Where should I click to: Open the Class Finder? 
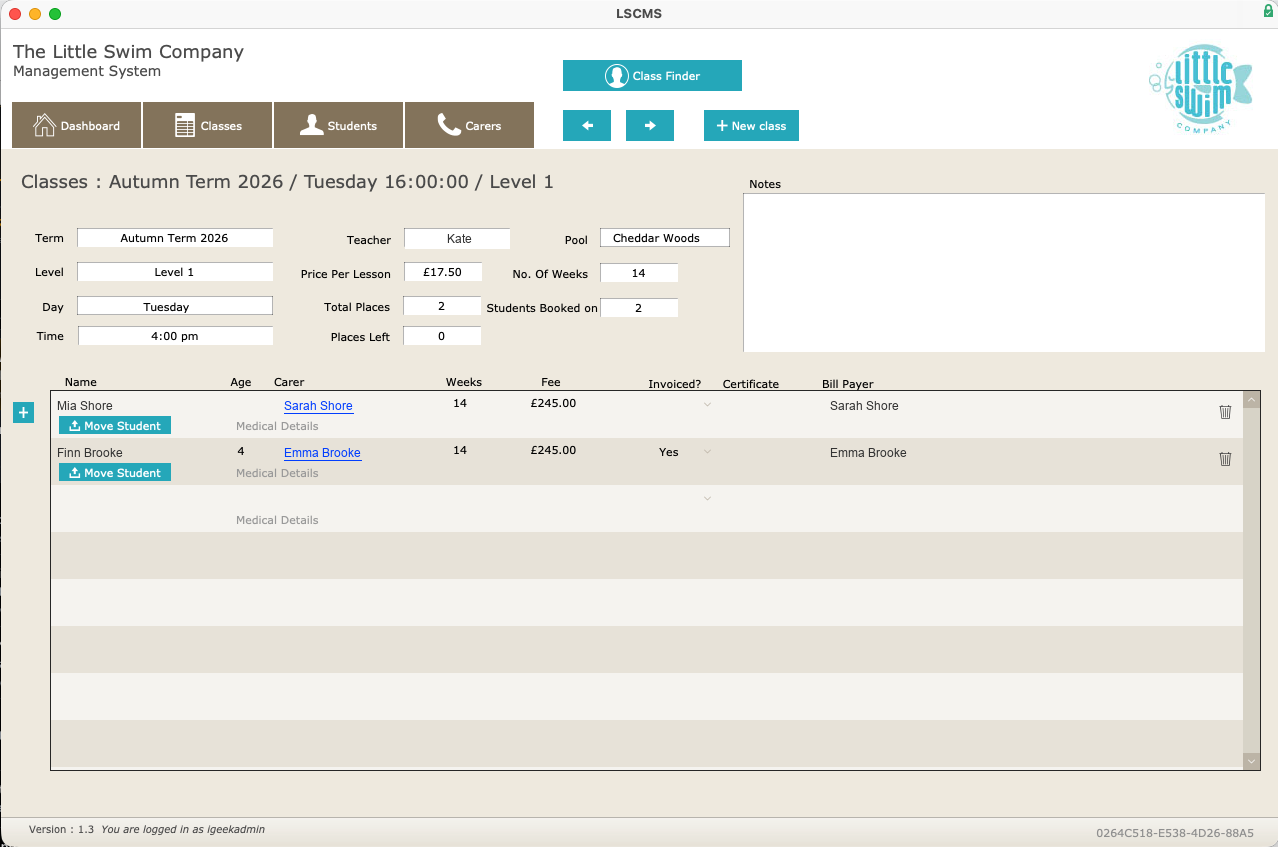pos(652,75)
